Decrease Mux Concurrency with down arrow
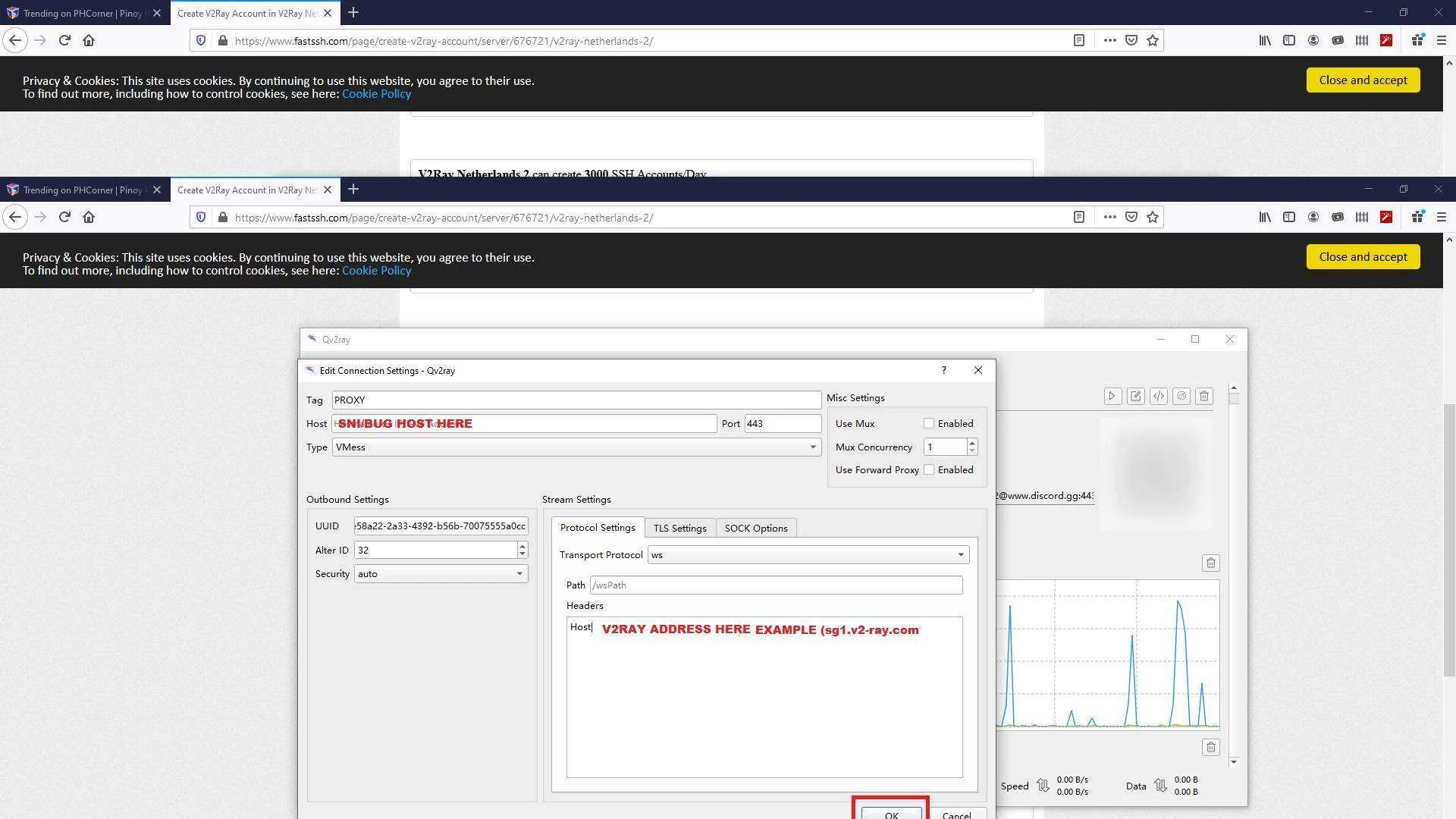The height and width of the screenshot is (819, 1456). point(972,451)
